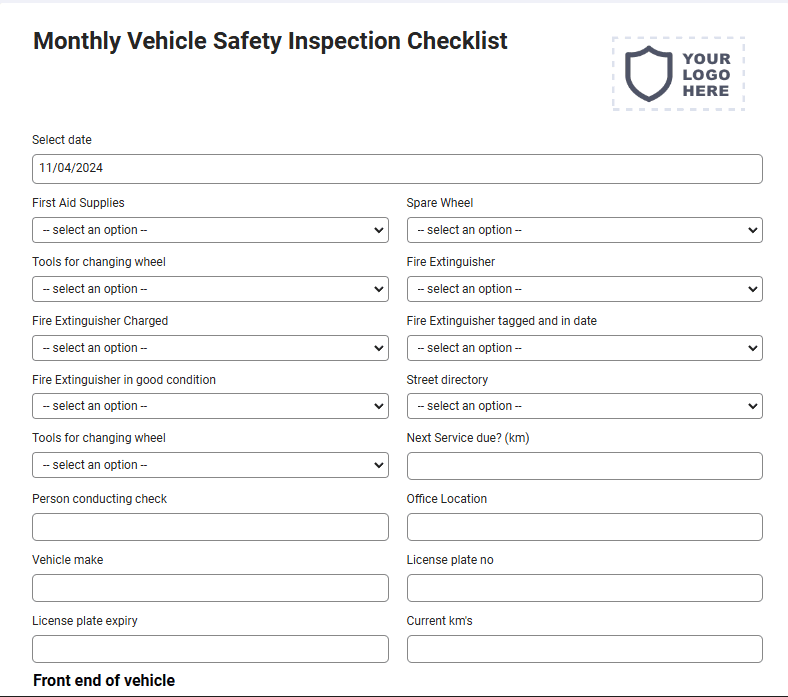The image size is (788, 697).
Task: Select the License plate expiry field
Action: click(210, 649)
